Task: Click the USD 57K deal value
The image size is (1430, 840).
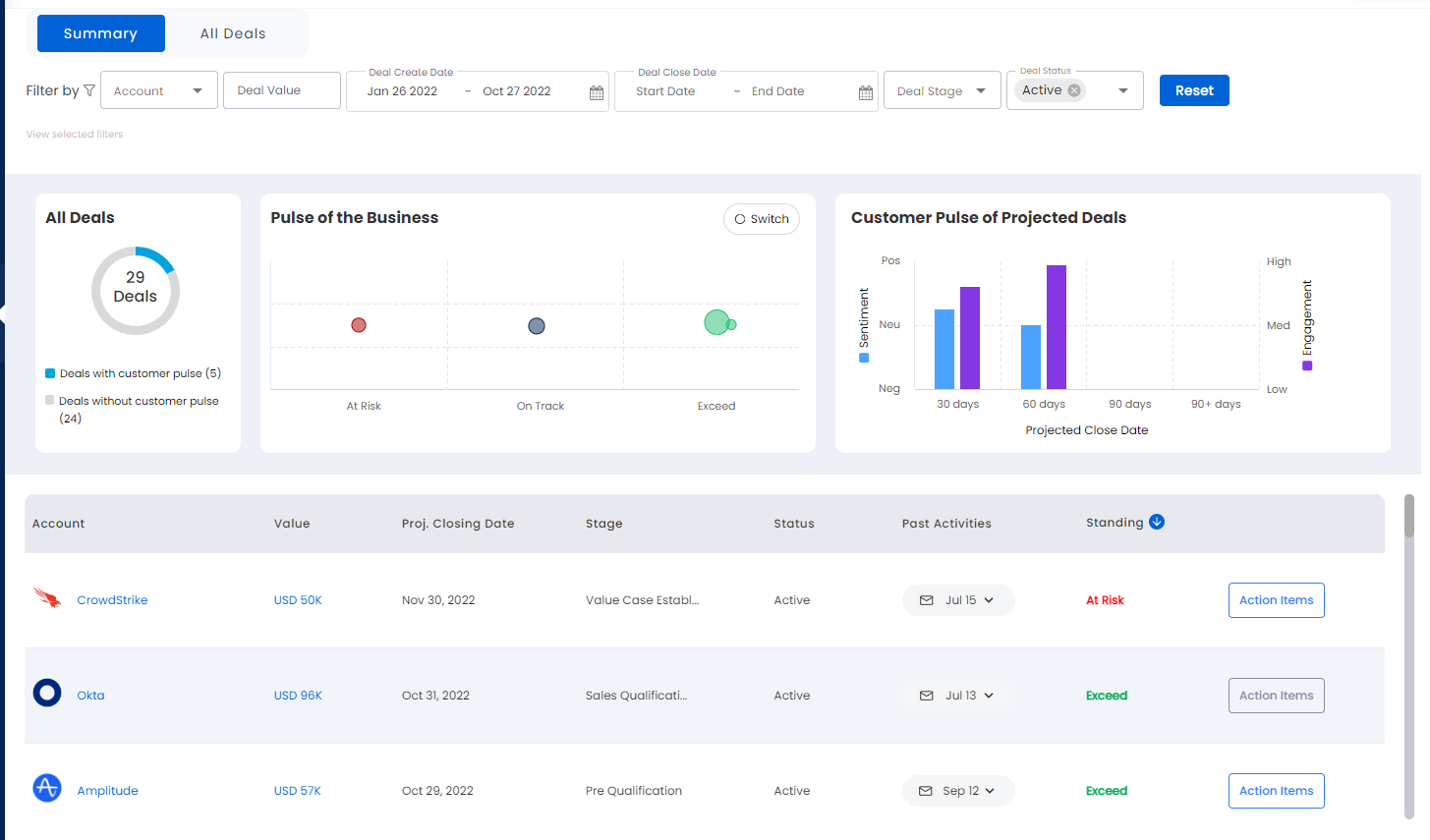Action: point(298,791)
